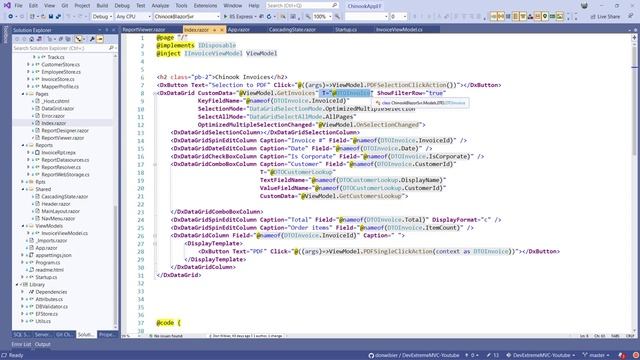The width and height of the screenshot is (640, 360).
Task: Toggle the Solution Explorer pending changes filter
Action: [x=50, y=39]
